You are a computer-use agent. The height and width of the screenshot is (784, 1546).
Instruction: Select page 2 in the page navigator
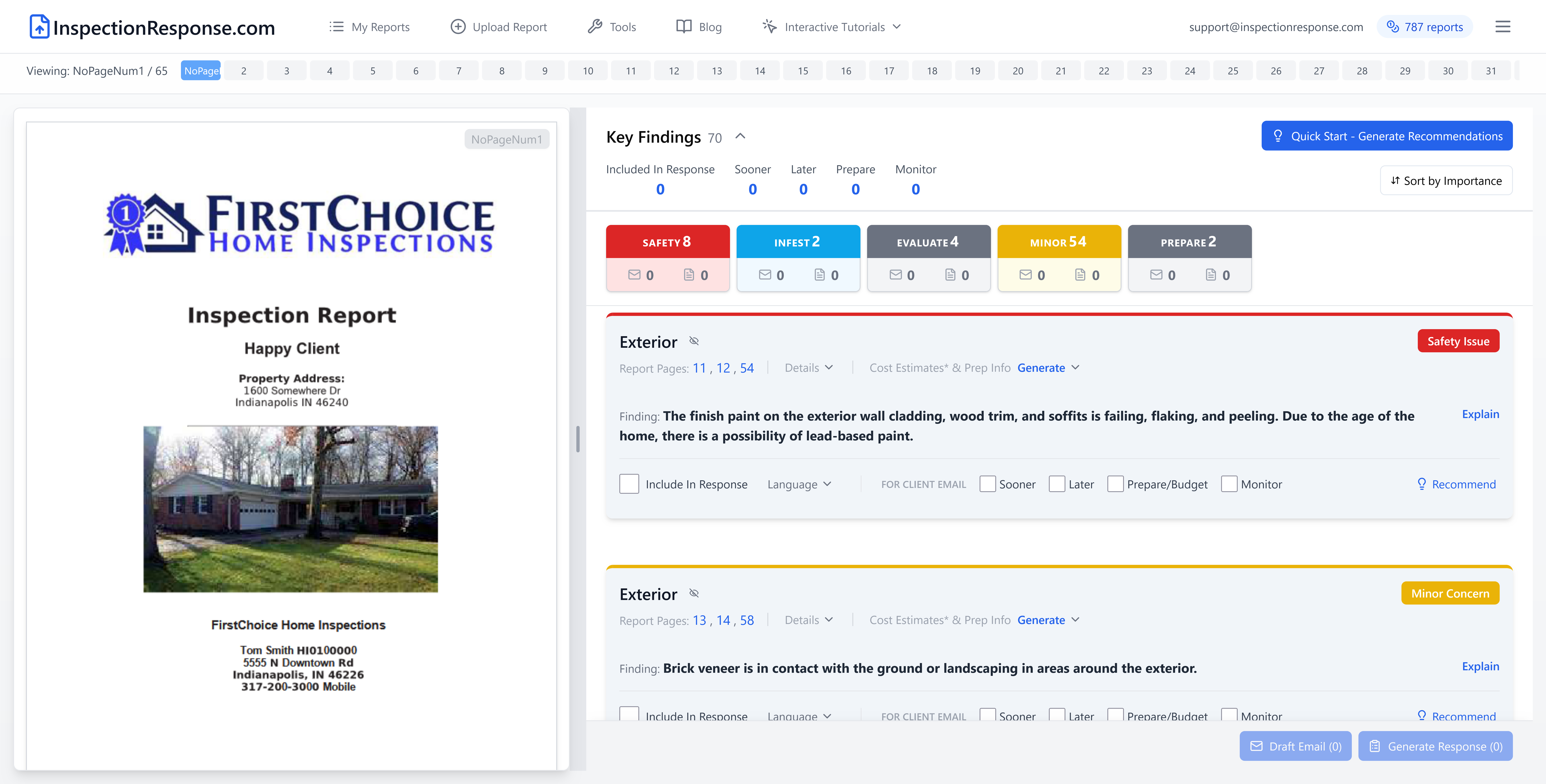(244, 70)
